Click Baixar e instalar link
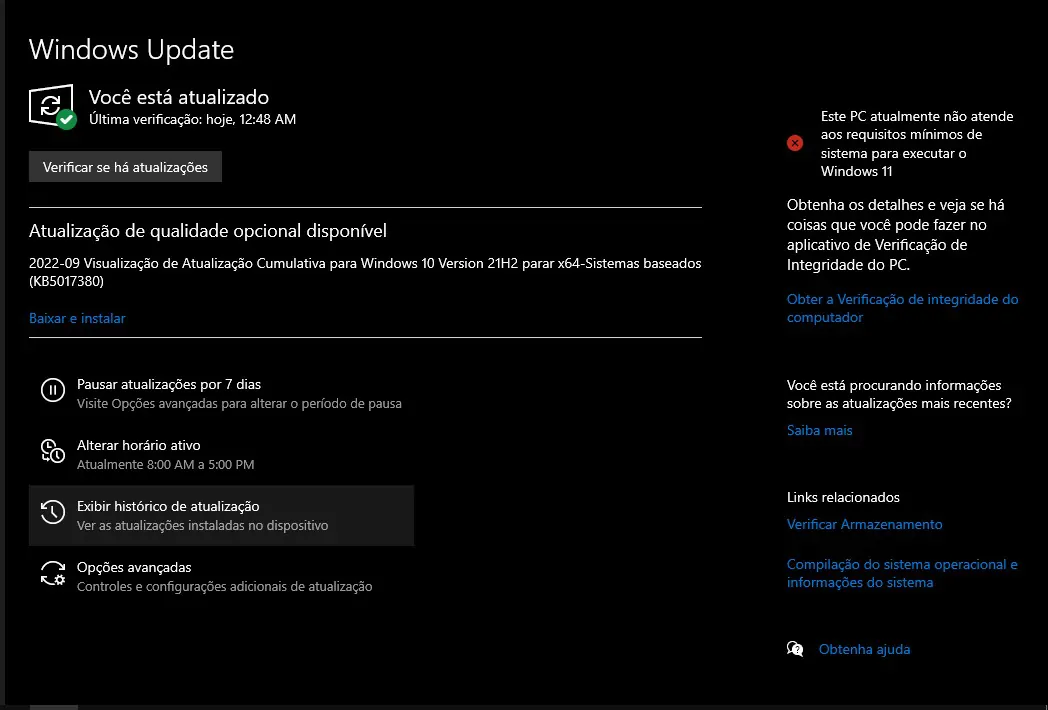 (x=77, y=318)
